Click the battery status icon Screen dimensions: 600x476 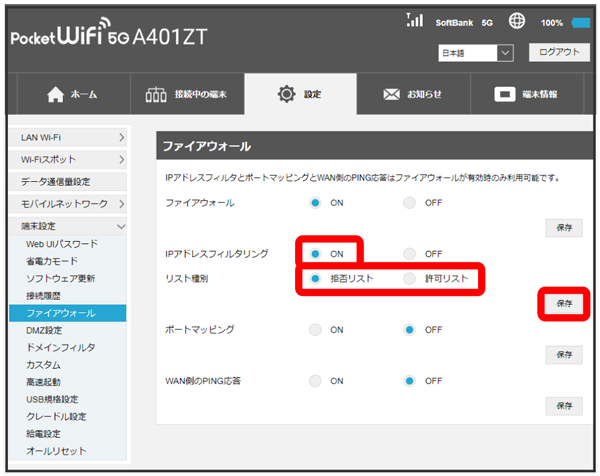pos(580,22)
